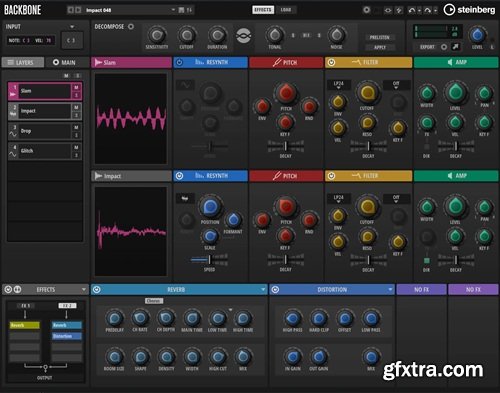Open the Reverb effect type dropdown

[263, 290]
